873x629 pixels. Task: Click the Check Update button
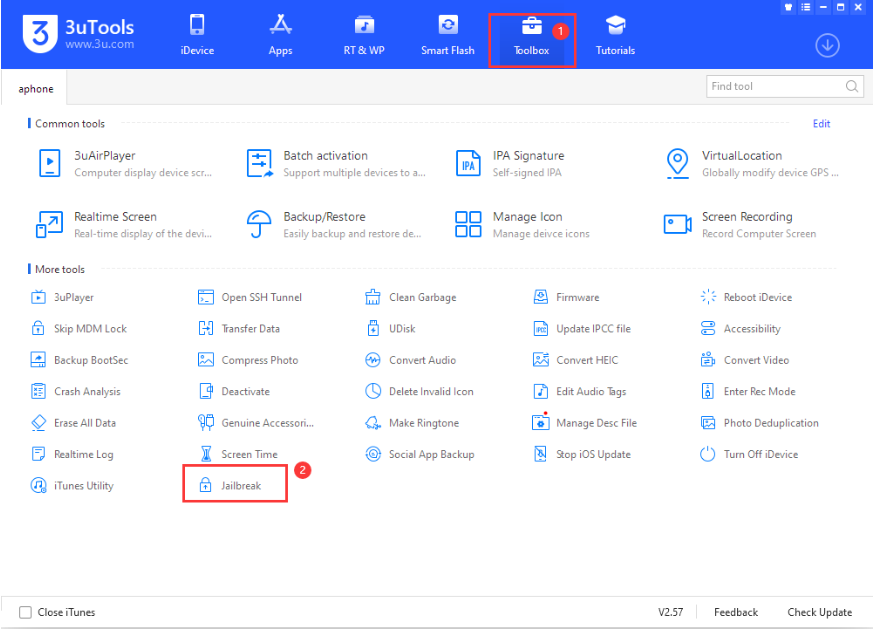819,612
